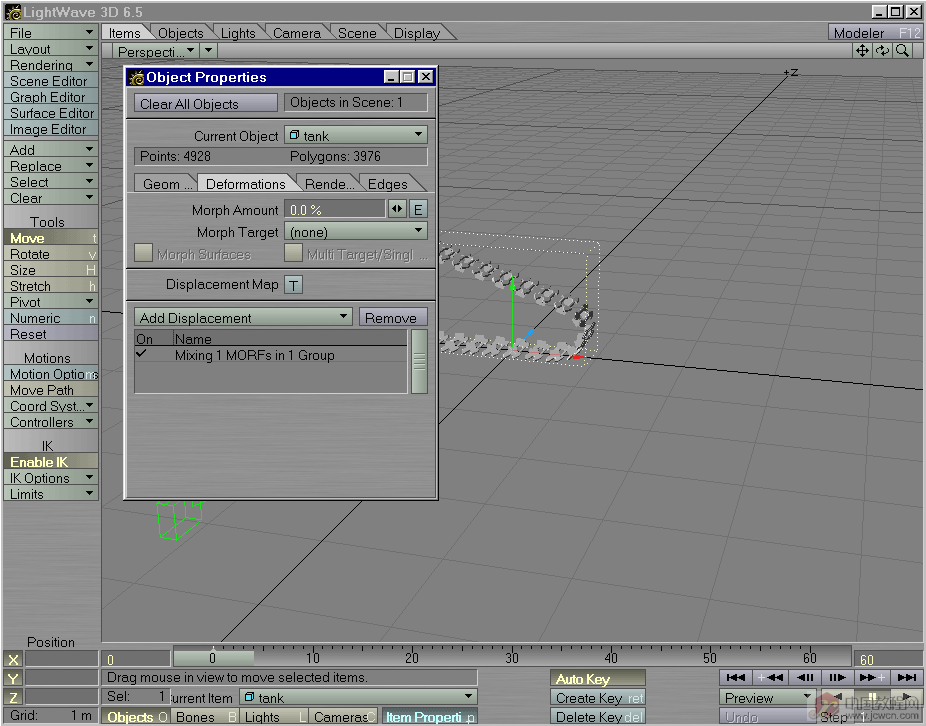The height and width of the screenshot is (726, 926).
Task: Toggle Enable IK
Action: click(51, 462)
